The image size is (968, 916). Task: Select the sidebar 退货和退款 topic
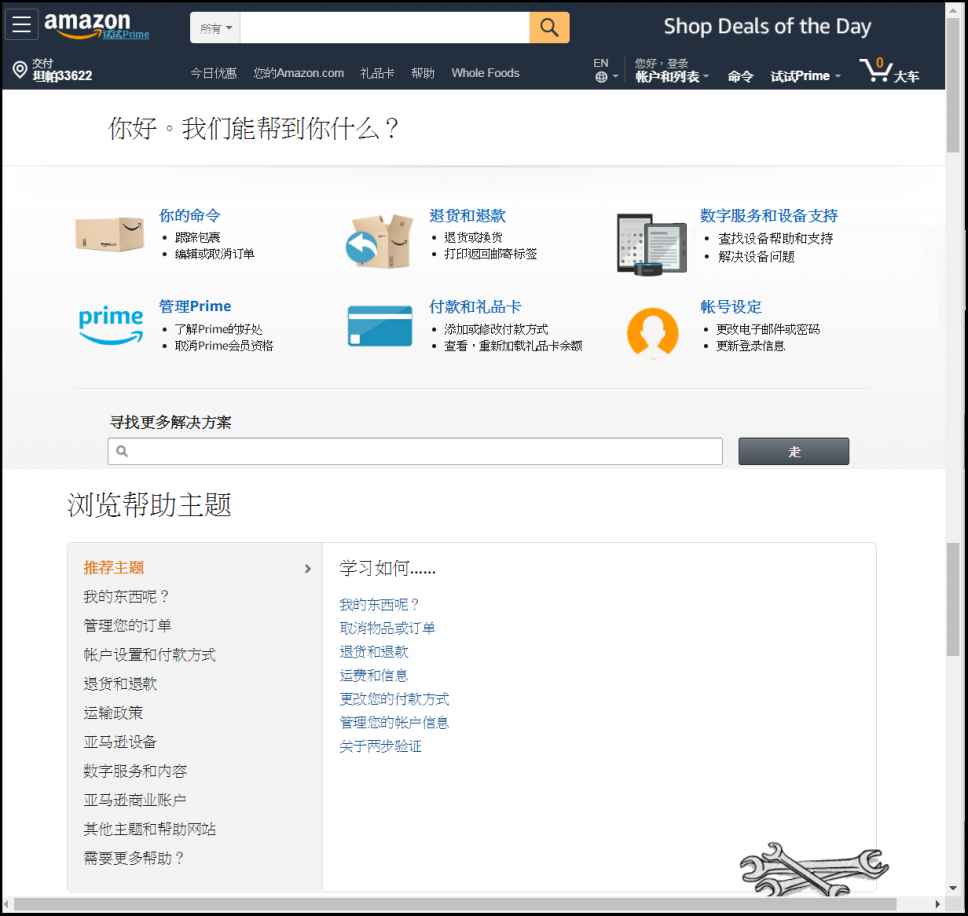click(120, 683)
